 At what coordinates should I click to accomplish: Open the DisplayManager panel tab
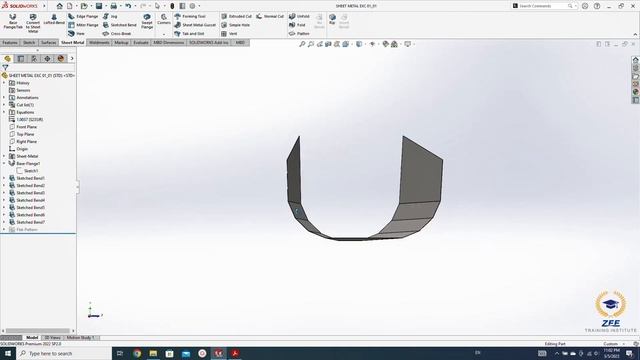[61, 58]
